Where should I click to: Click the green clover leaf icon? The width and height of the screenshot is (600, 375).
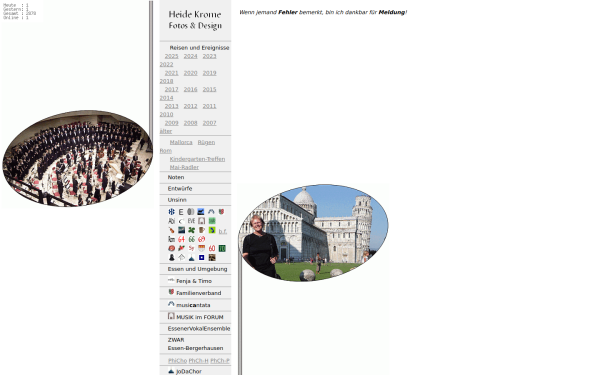191,230
